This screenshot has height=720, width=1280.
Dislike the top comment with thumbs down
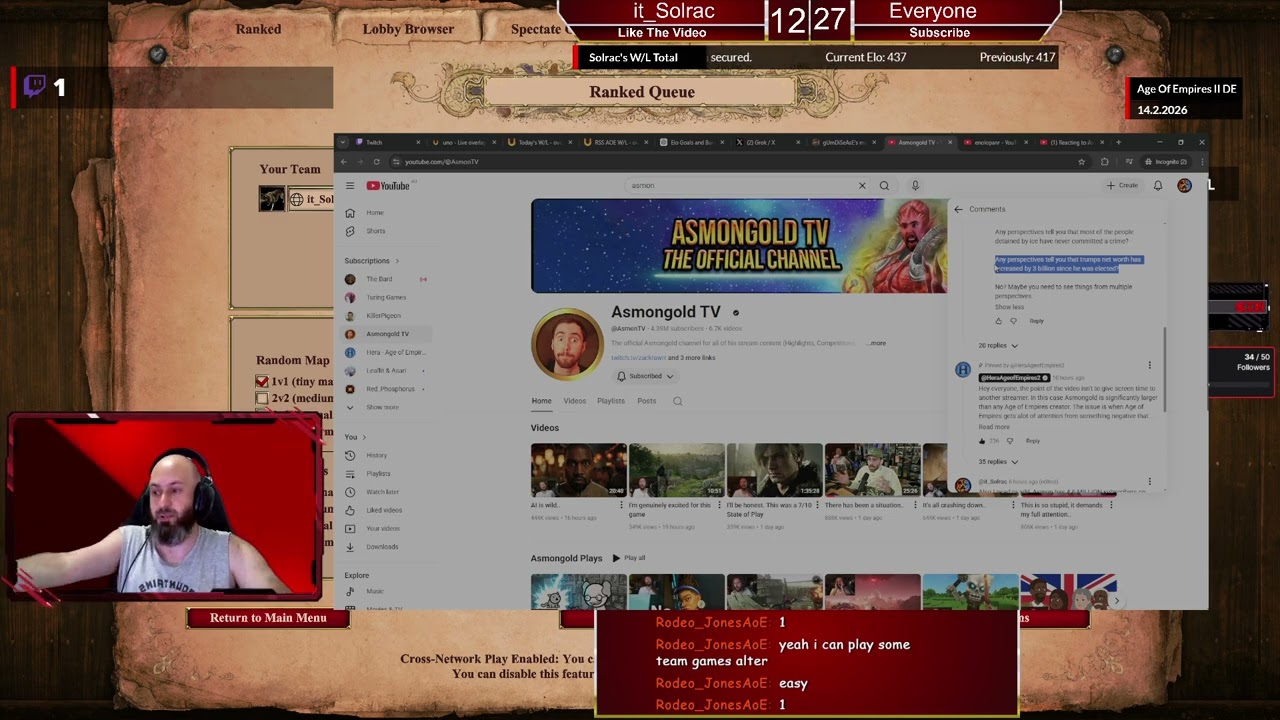[x=1013, y=321]
